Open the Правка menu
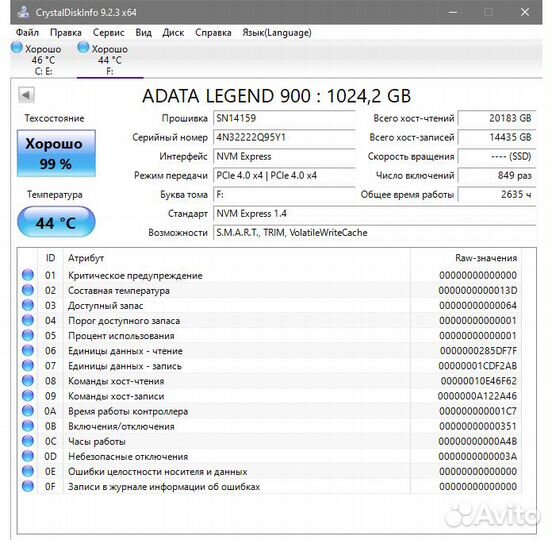The height and width of the screenshot is (540, 552). (x=66, y=33)
